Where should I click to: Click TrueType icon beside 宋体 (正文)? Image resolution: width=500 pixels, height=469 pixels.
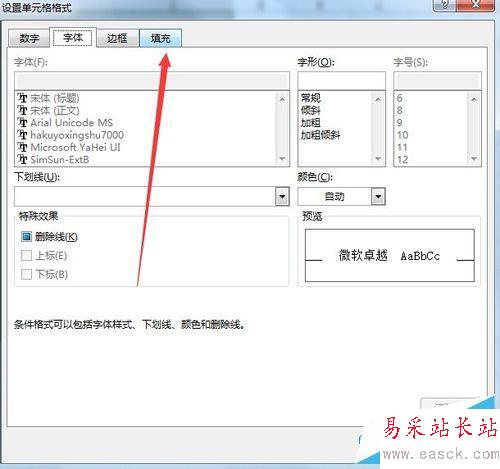tap(23, 110)
